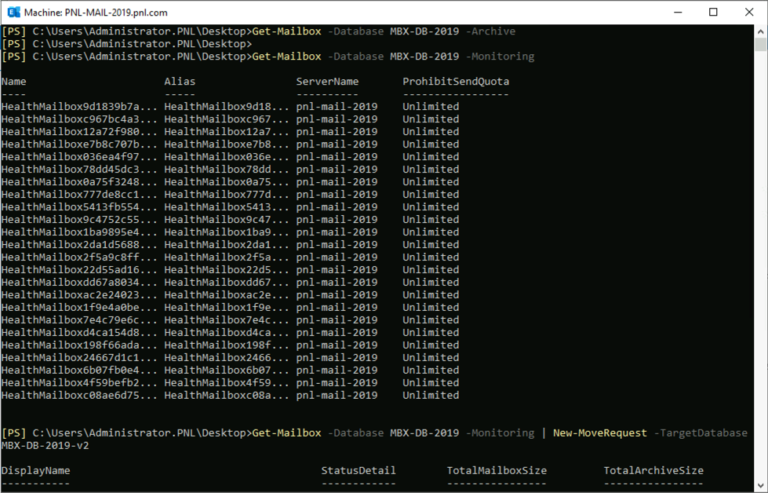
Task: Click the HealthMailboxc08ae6d75... name entry
Action: click(x=79, y=395)
